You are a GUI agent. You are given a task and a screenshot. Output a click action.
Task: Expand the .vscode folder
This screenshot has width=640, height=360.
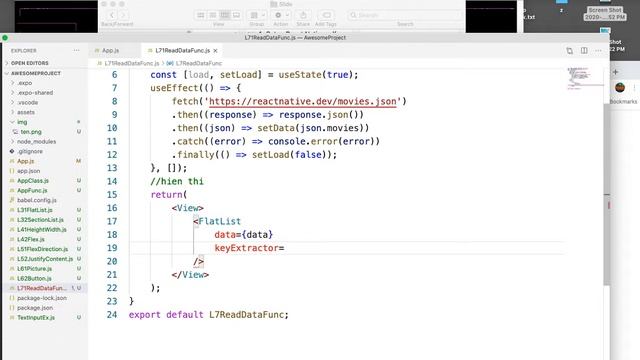coord(27,102)
